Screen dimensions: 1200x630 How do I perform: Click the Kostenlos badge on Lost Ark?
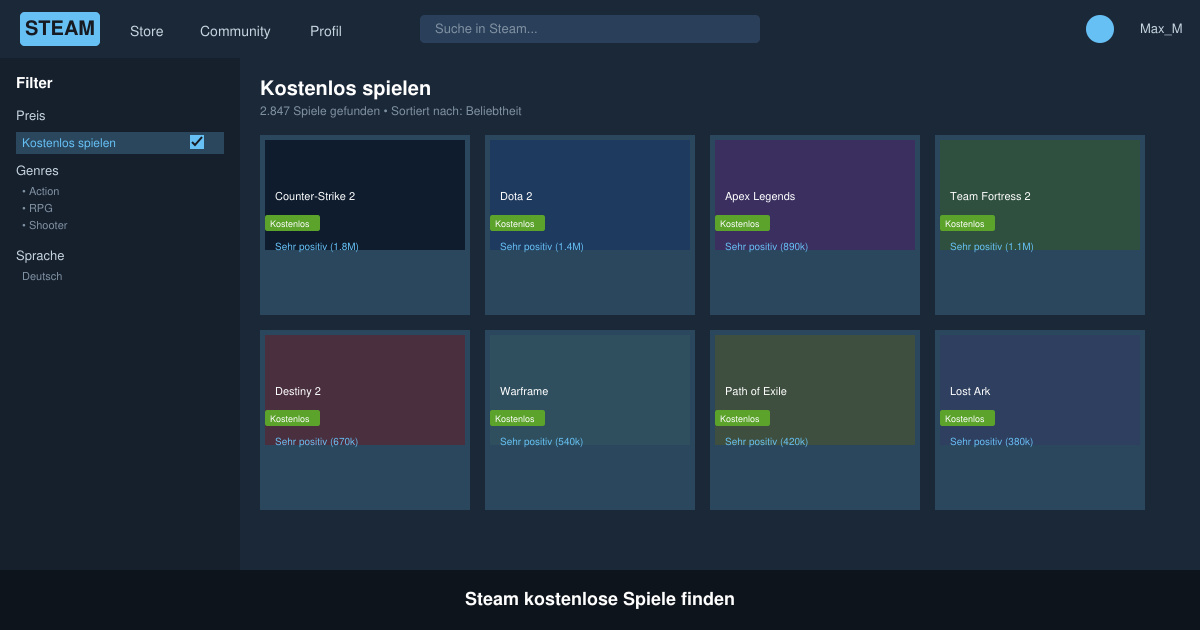pyautogui.click(x=967, y=418)
